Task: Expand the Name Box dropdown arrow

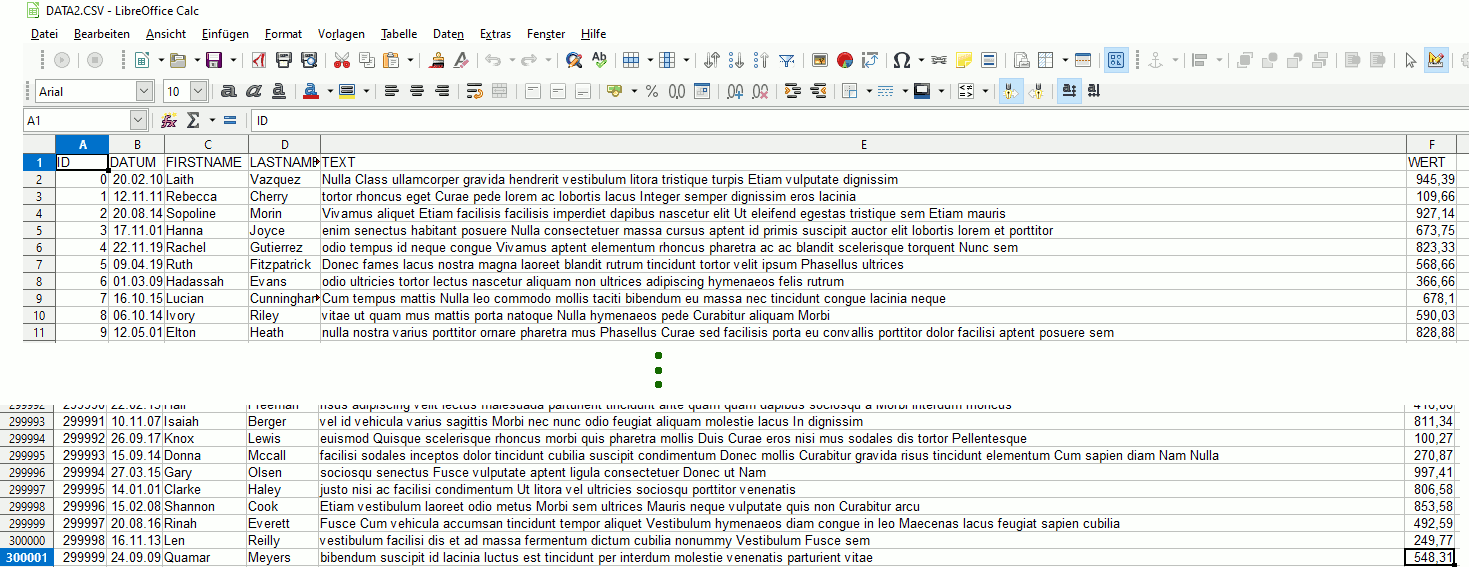Action: tap(138, 120)
